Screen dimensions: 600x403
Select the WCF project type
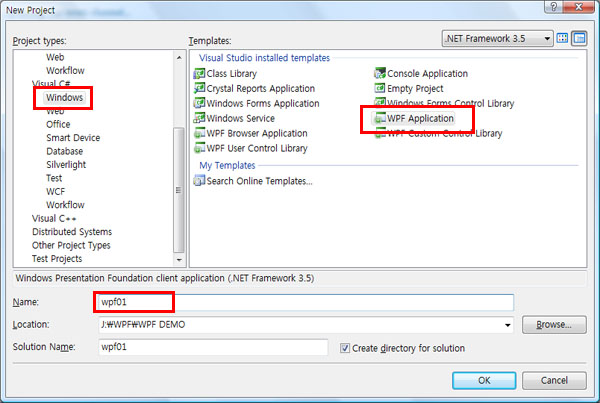tap(55, 191)
